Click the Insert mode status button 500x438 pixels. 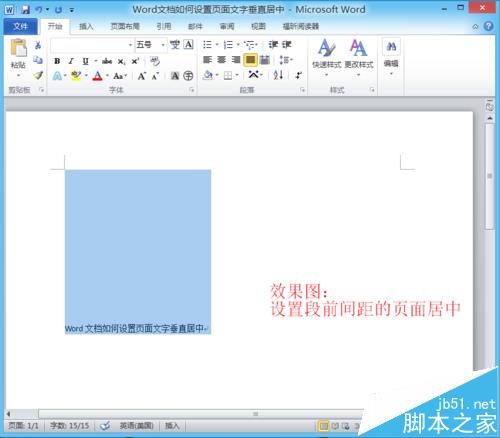coord(172,426)
